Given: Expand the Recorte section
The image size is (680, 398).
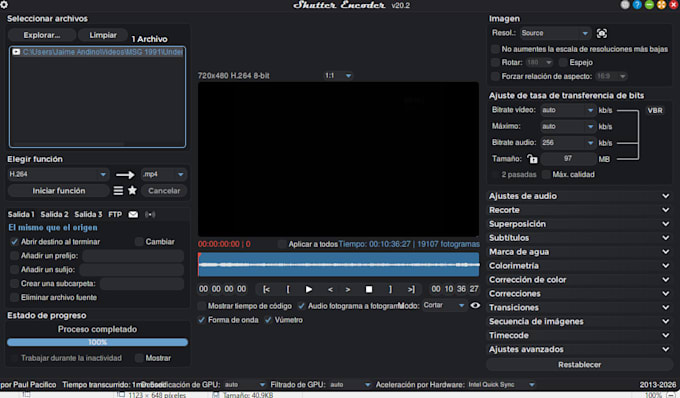Looking at the screenshot, I should click(x=579, y=210).
